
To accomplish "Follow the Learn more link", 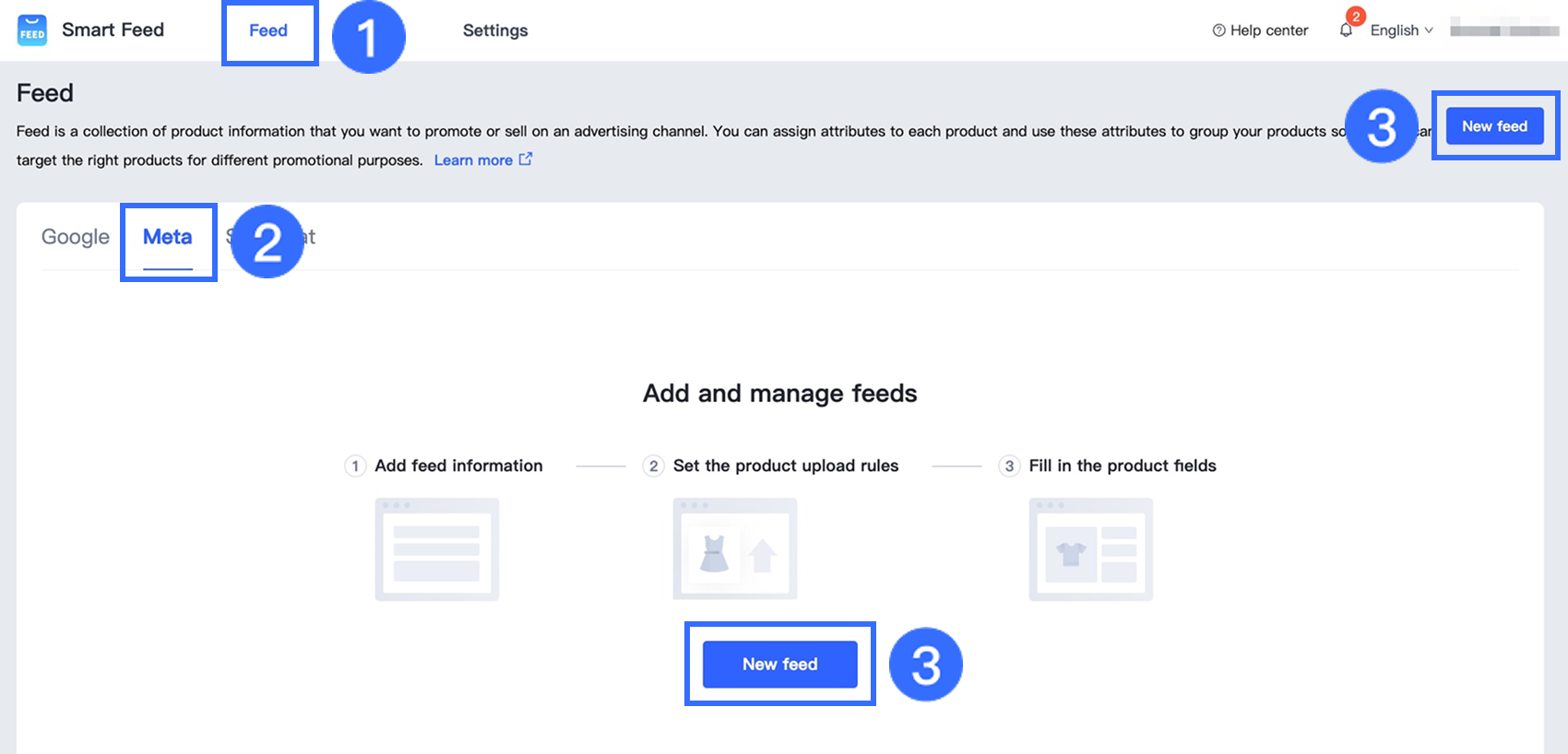I will coord(473,160).
